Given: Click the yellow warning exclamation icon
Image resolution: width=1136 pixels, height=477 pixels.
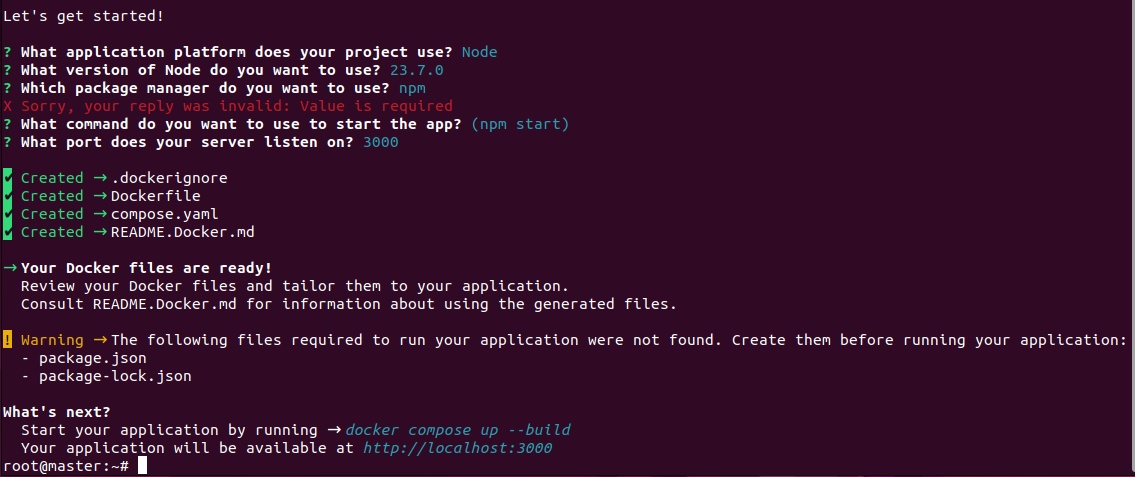Looking at the screenshot, I should 8,340.
